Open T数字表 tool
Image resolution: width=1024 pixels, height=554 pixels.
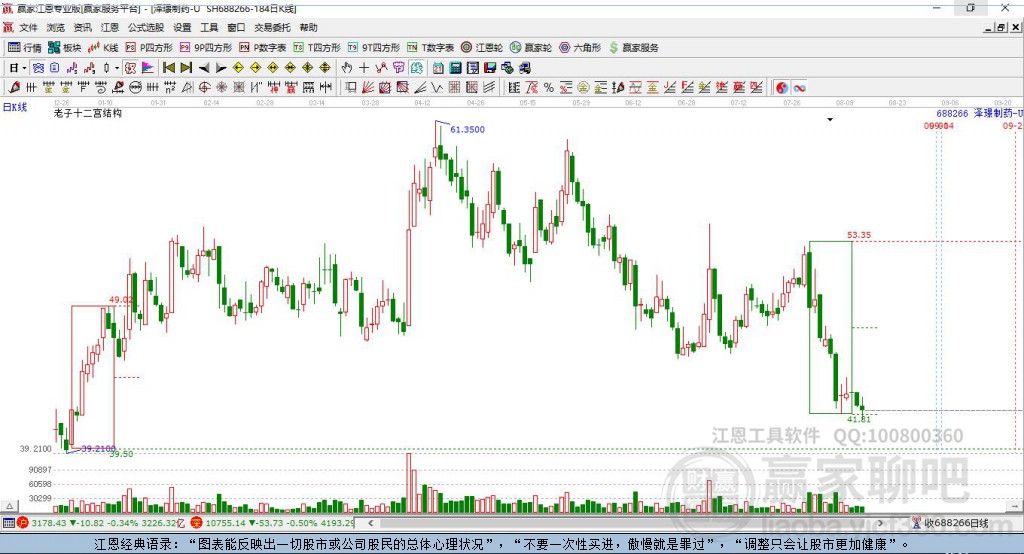click(x=430, y=48)
